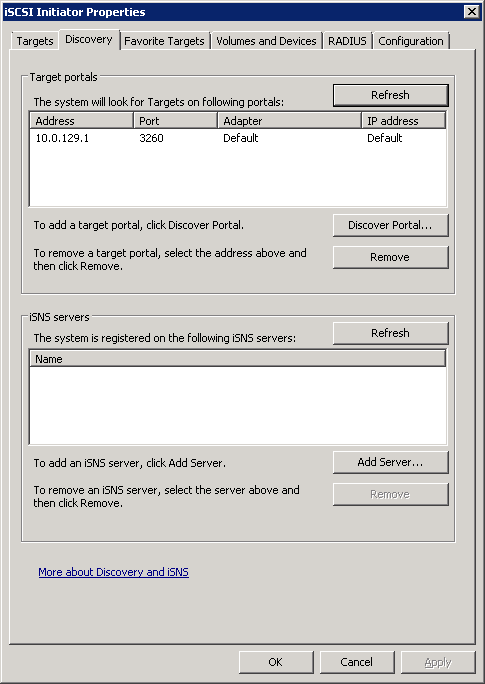This screenshot has width=485, height=684.
Task: Confirm the dialog with OK
Action: [276, 662]
